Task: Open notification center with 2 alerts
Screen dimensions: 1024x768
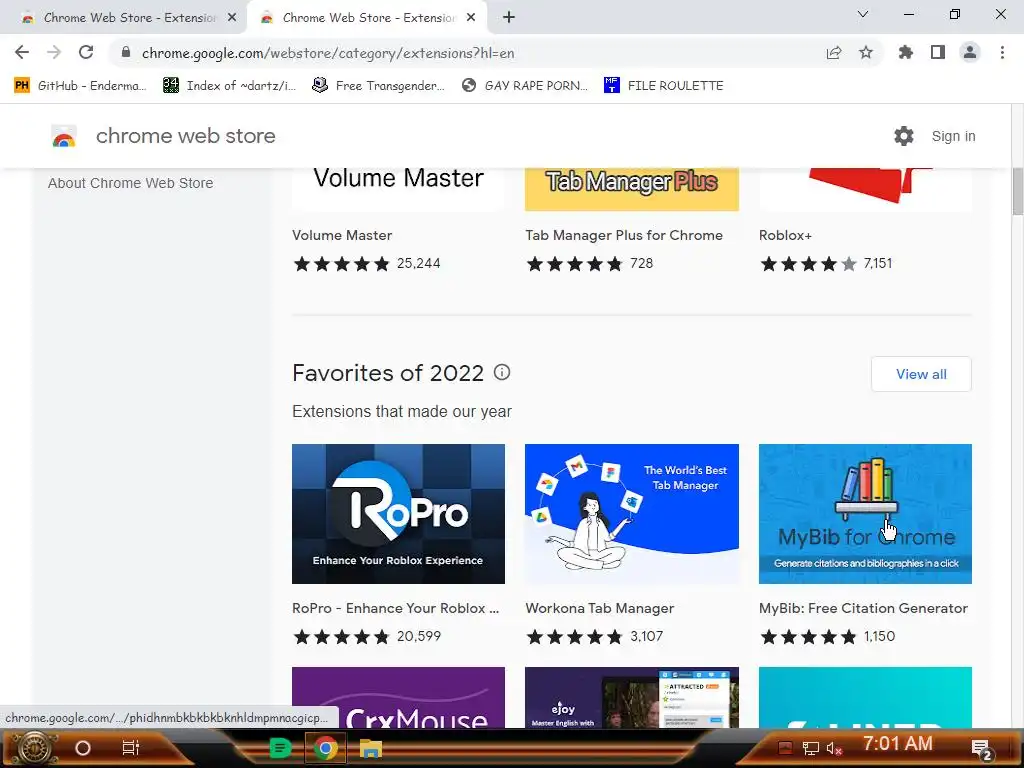Action: click(982, 750)
